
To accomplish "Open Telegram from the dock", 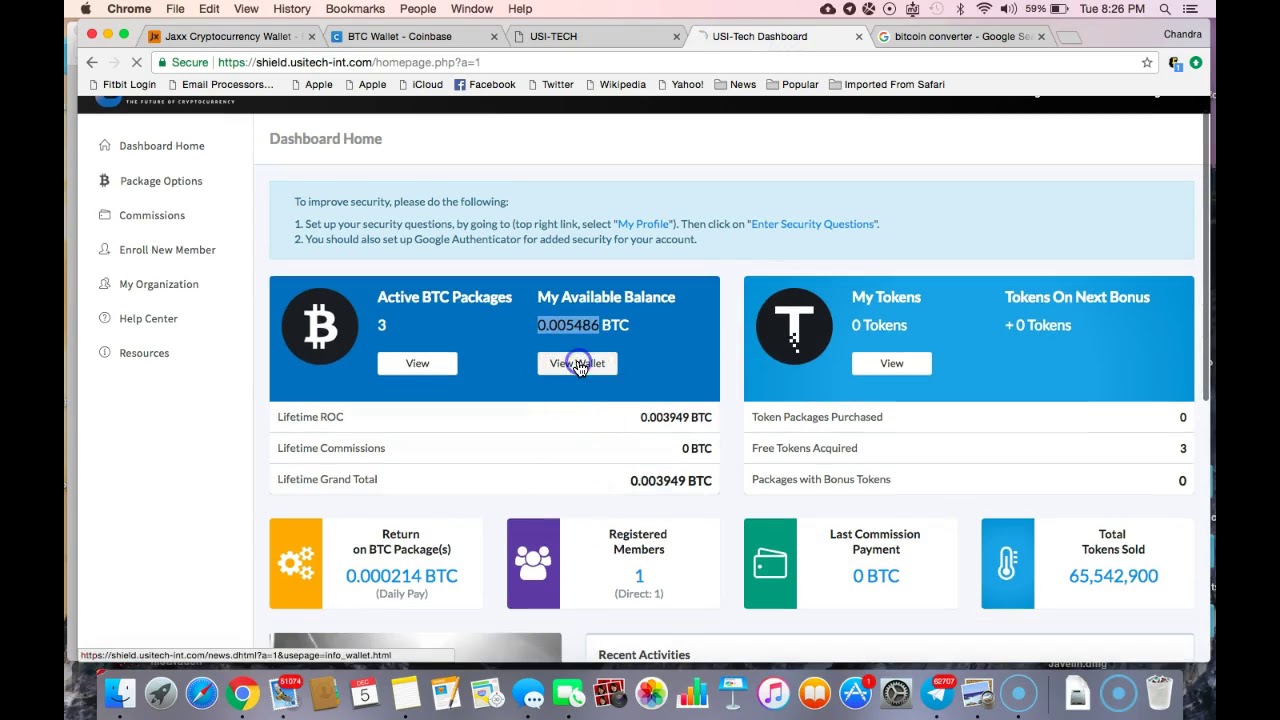I will (x=937, y=693).
